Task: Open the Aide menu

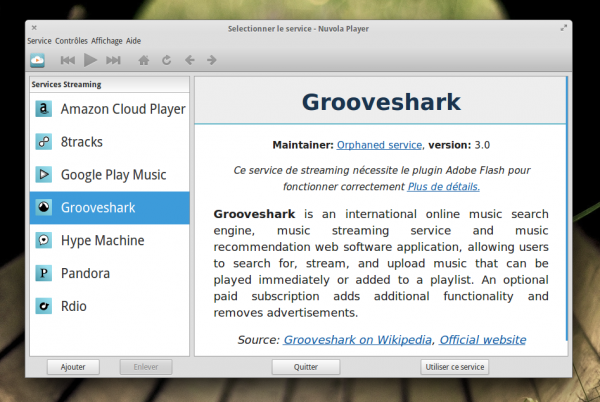Action: [134, 41]
